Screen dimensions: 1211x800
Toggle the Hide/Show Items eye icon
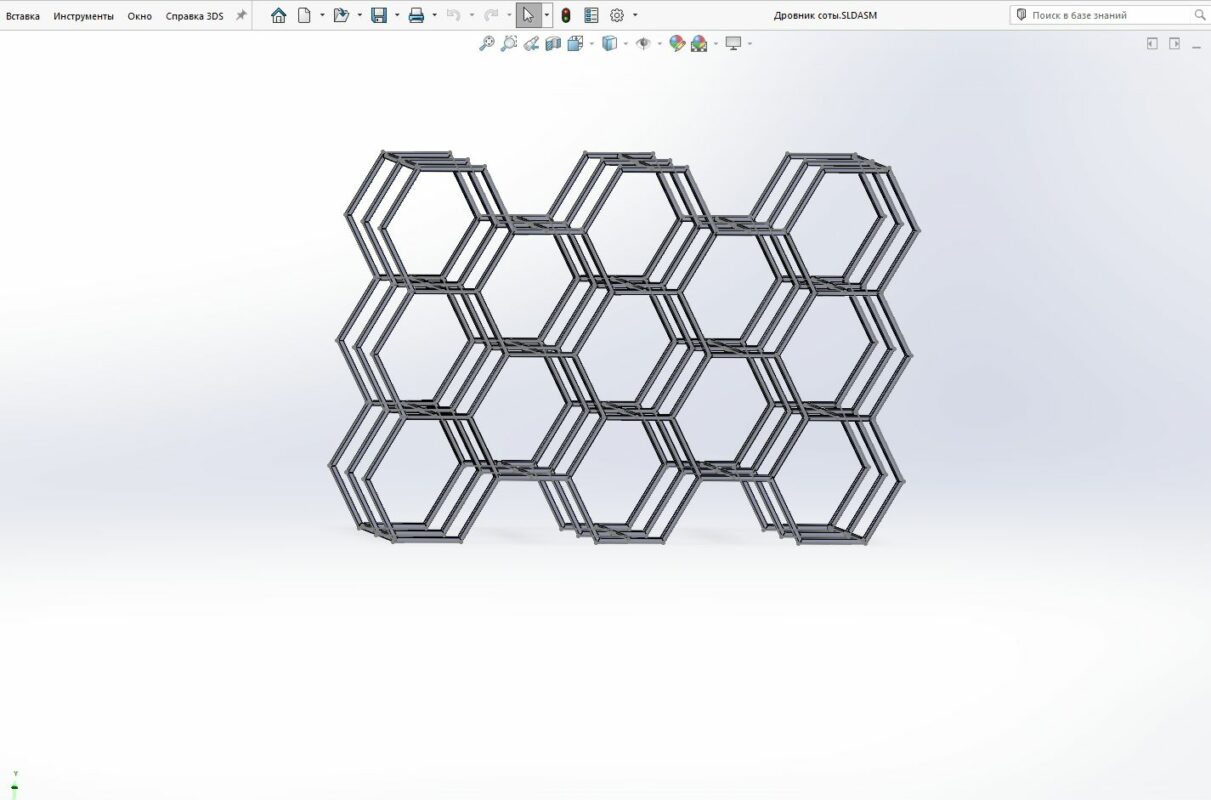click(643, 43)
